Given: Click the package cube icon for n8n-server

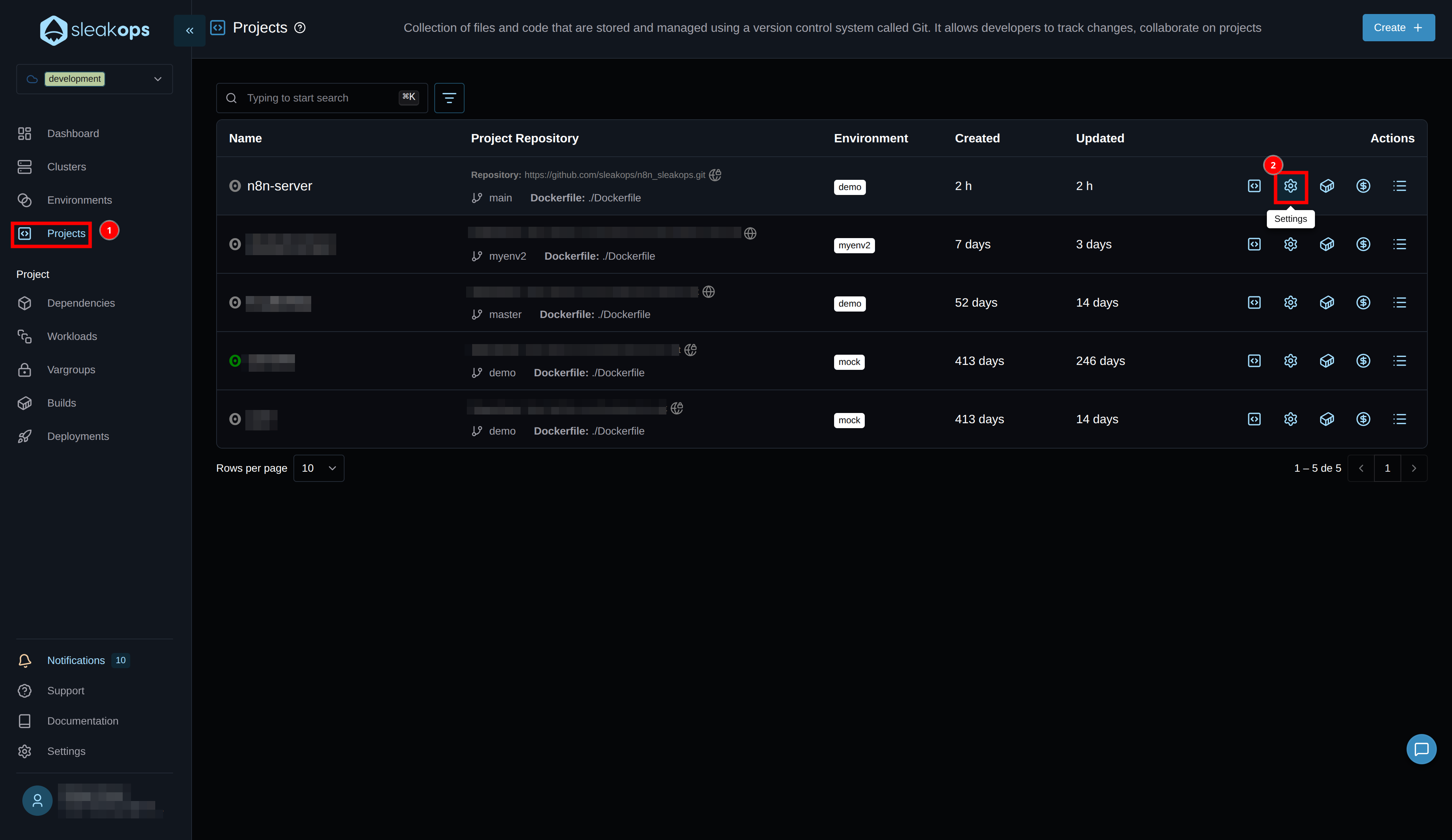Looking at the screenshot, I should (1327, 185).
